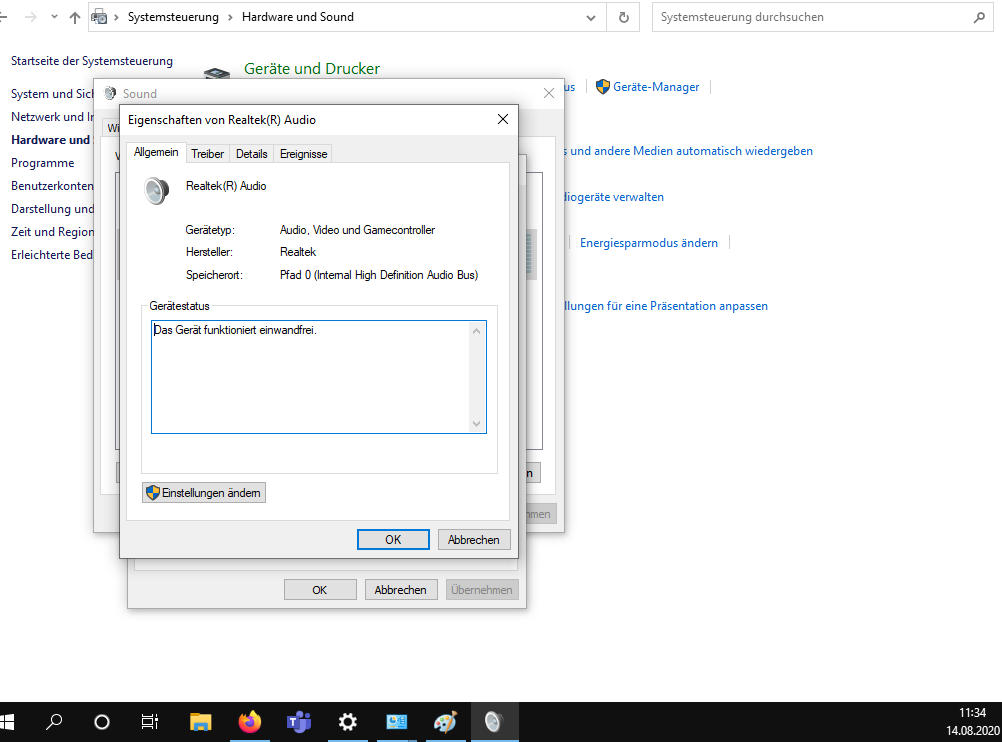Viewport: 1002px width, 742px height.
Task: Click the taskbar clock and date
Action: click(973, 722)
